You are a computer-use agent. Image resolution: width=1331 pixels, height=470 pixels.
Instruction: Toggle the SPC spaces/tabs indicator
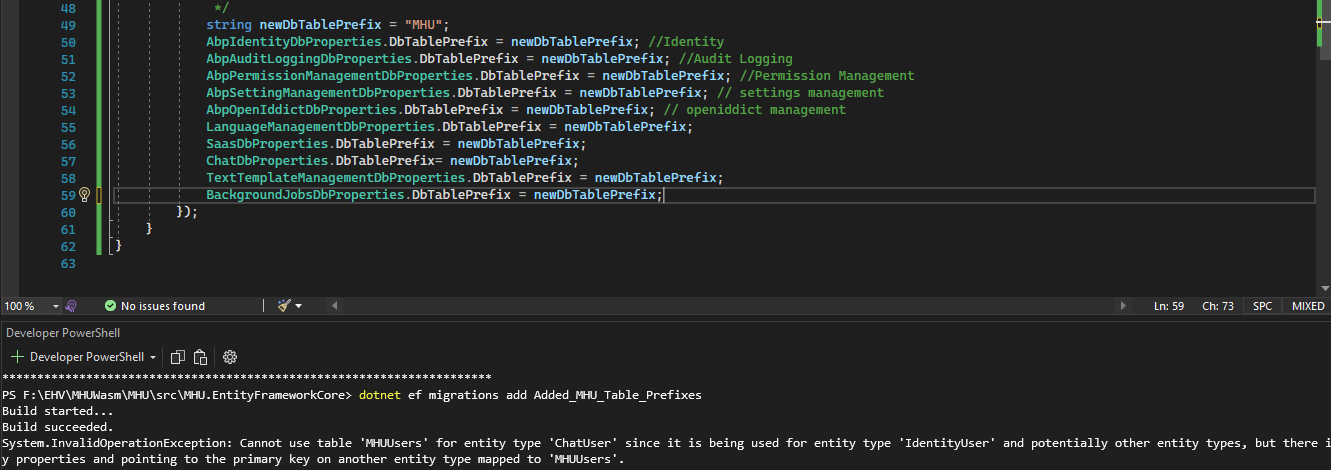click(1263, 306)
